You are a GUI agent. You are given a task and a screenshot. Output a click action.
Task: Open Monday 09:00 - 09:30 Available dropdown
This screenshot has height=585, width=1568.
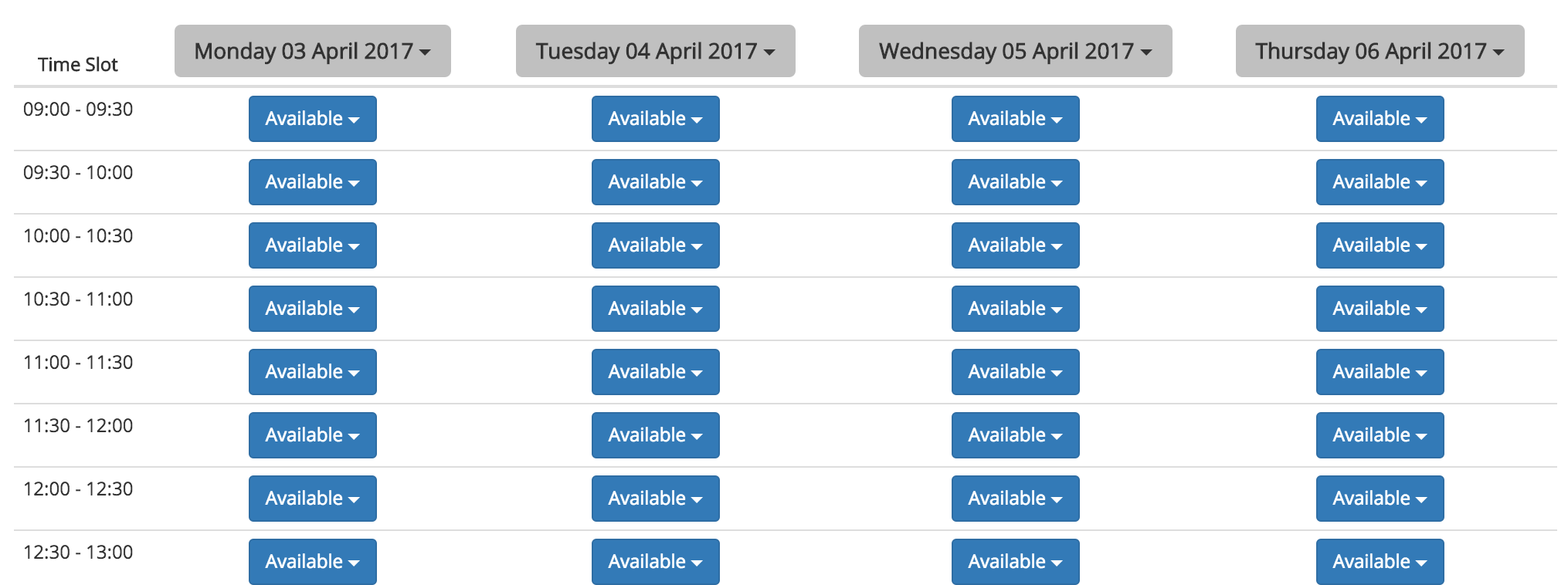(x=313, y=119)
